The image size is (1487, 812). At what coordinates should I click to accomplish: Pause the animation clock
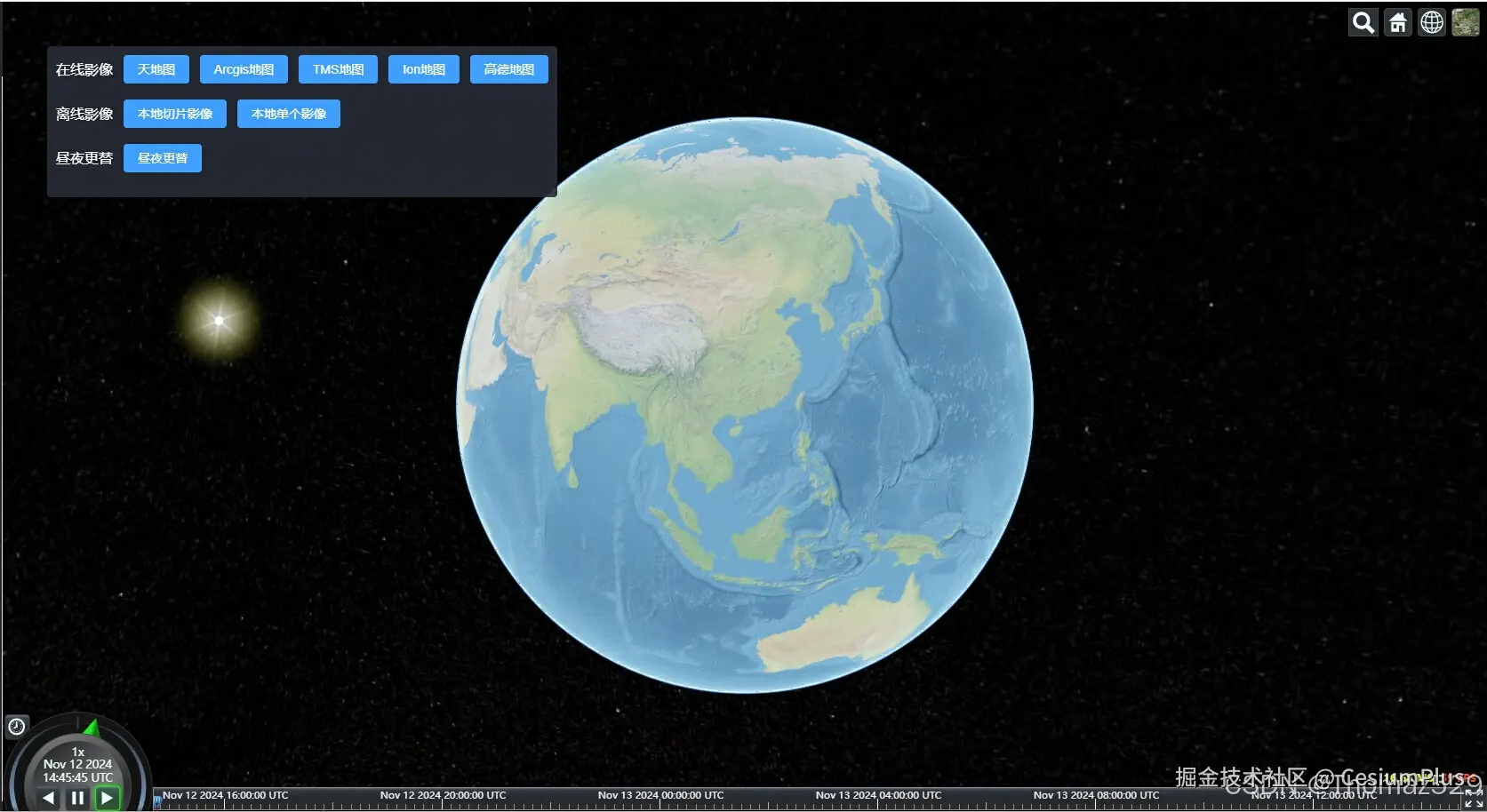click(77, 798)
